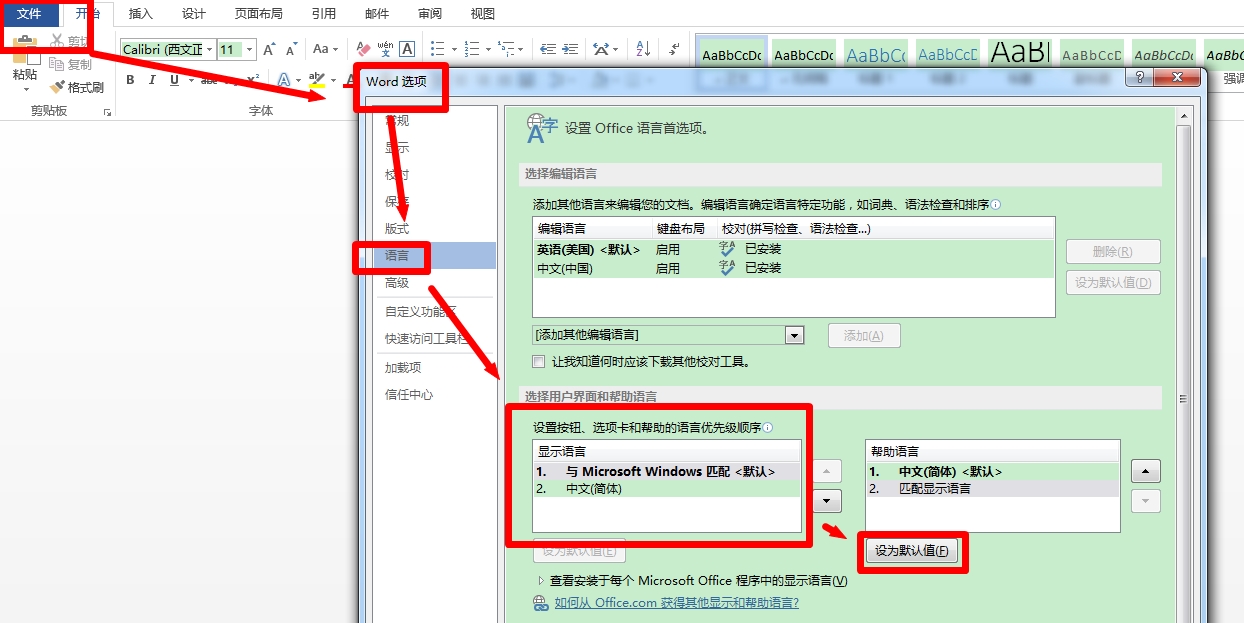Image resolution: width=1244 pixels, height=623 pixels.
Task: Apply character border with boxed A icon
Action: point(407,49)
